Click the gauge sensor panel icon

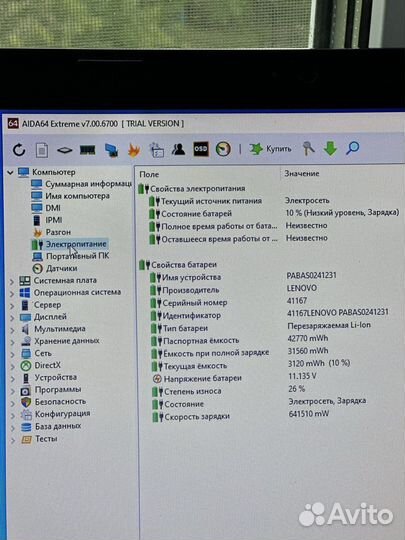coord(223,149)
